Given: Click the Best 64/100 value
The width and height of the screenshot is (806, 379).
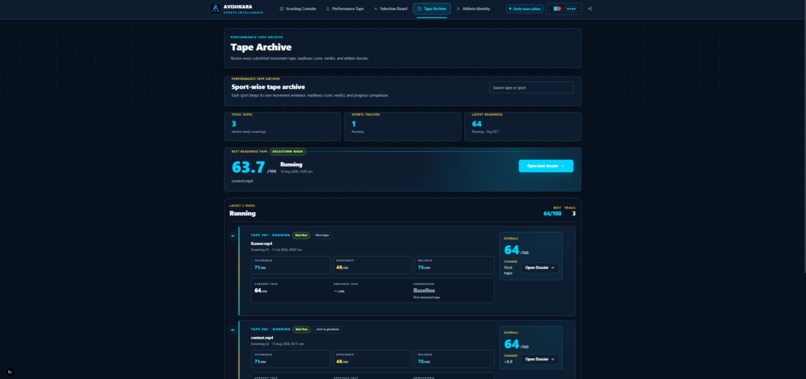Looking at the screenshot, I should [x=552, y=213].
